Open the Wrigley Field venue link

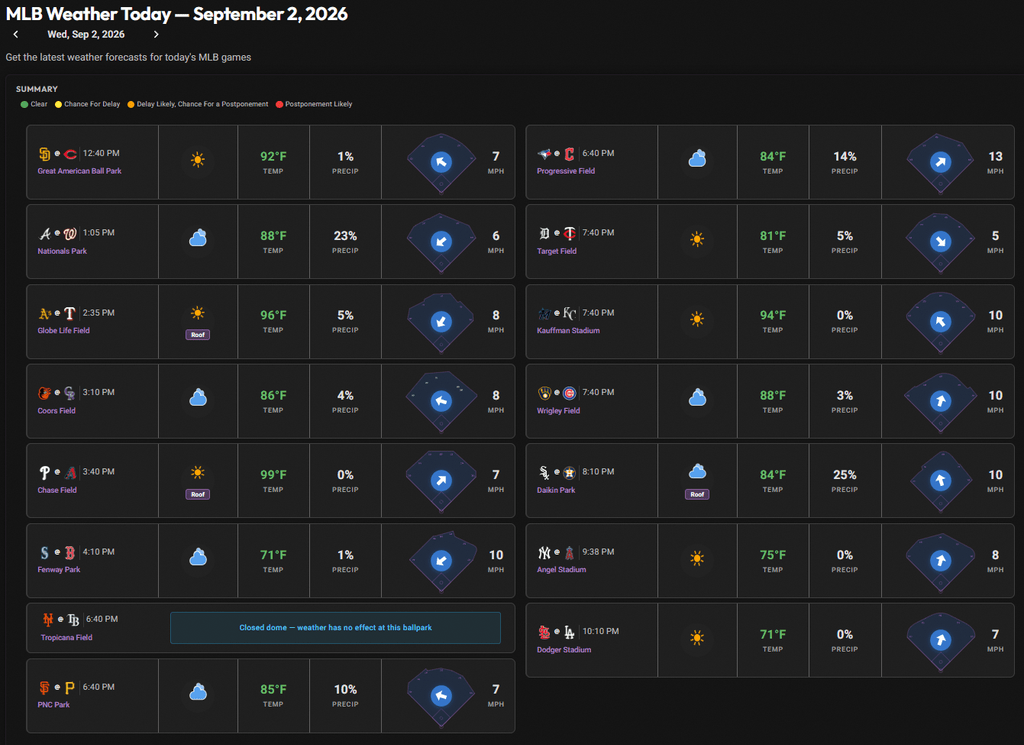click(558, 411)
